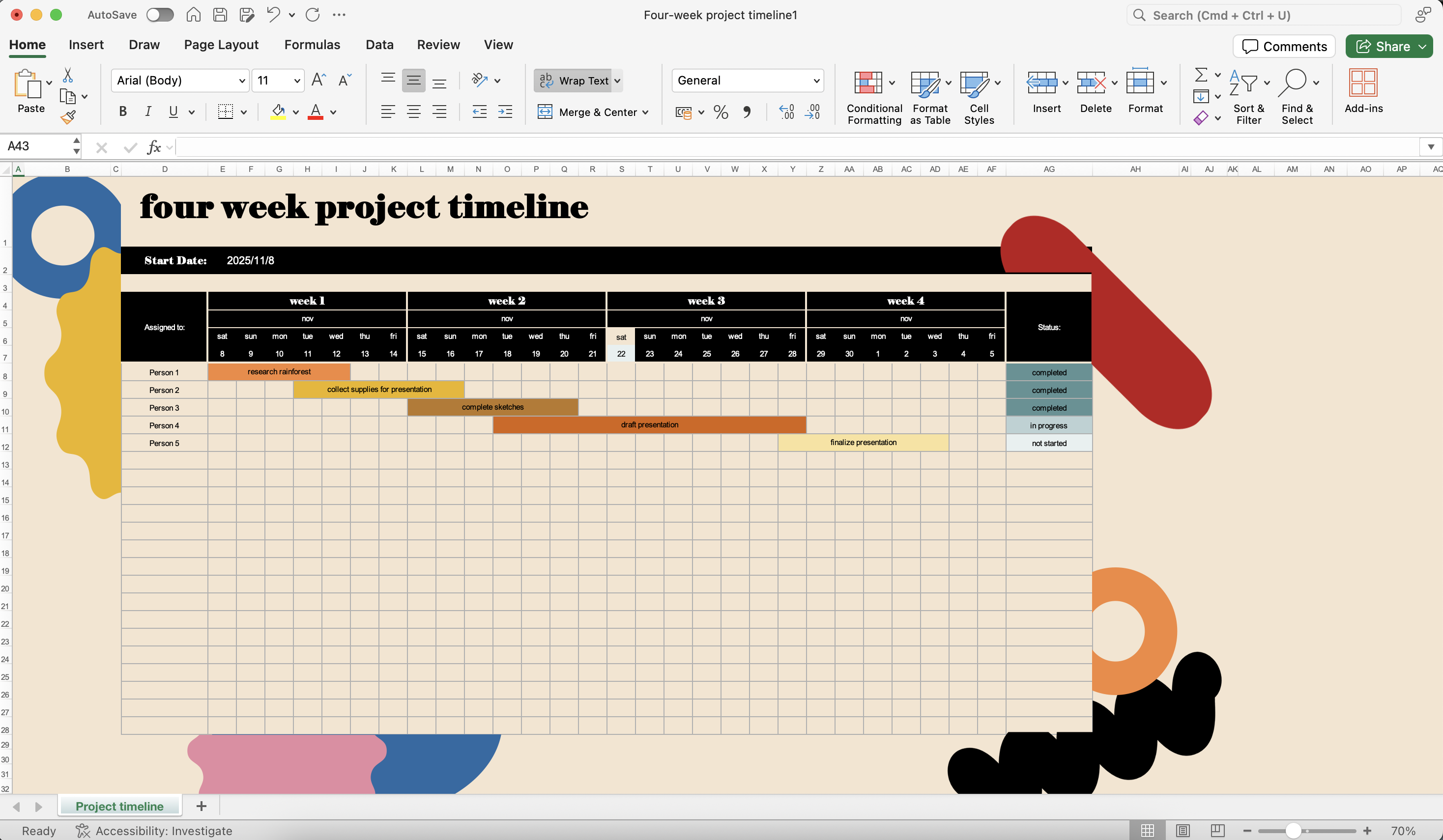Open the Add-ins icon
The image size is (1443, 840).
(x=1363, y=83)
